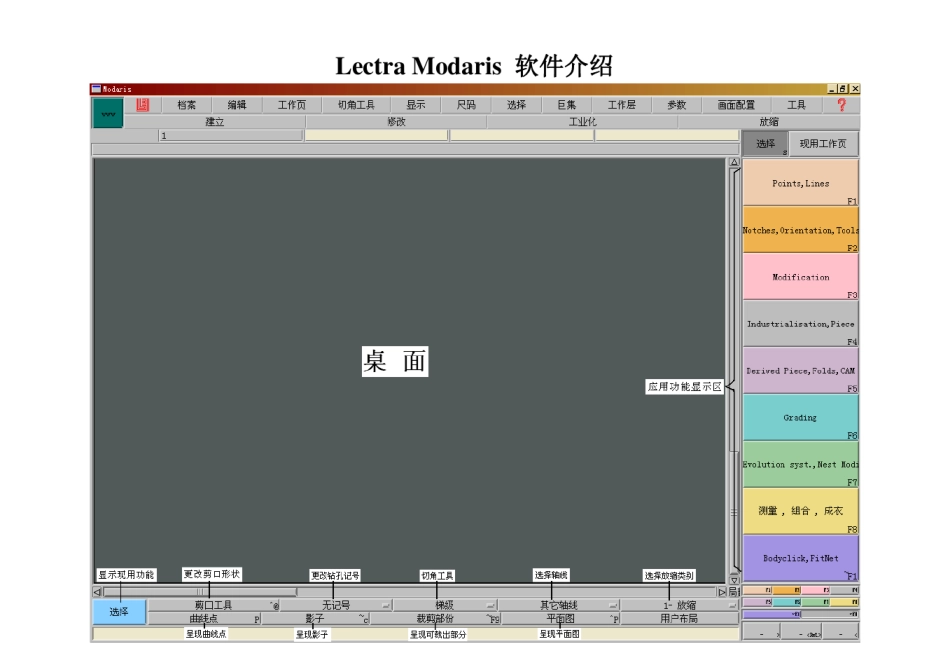Screen dimensions: 950x672
Task: Toggle the 影子 display
Action: tap(316, 619)
